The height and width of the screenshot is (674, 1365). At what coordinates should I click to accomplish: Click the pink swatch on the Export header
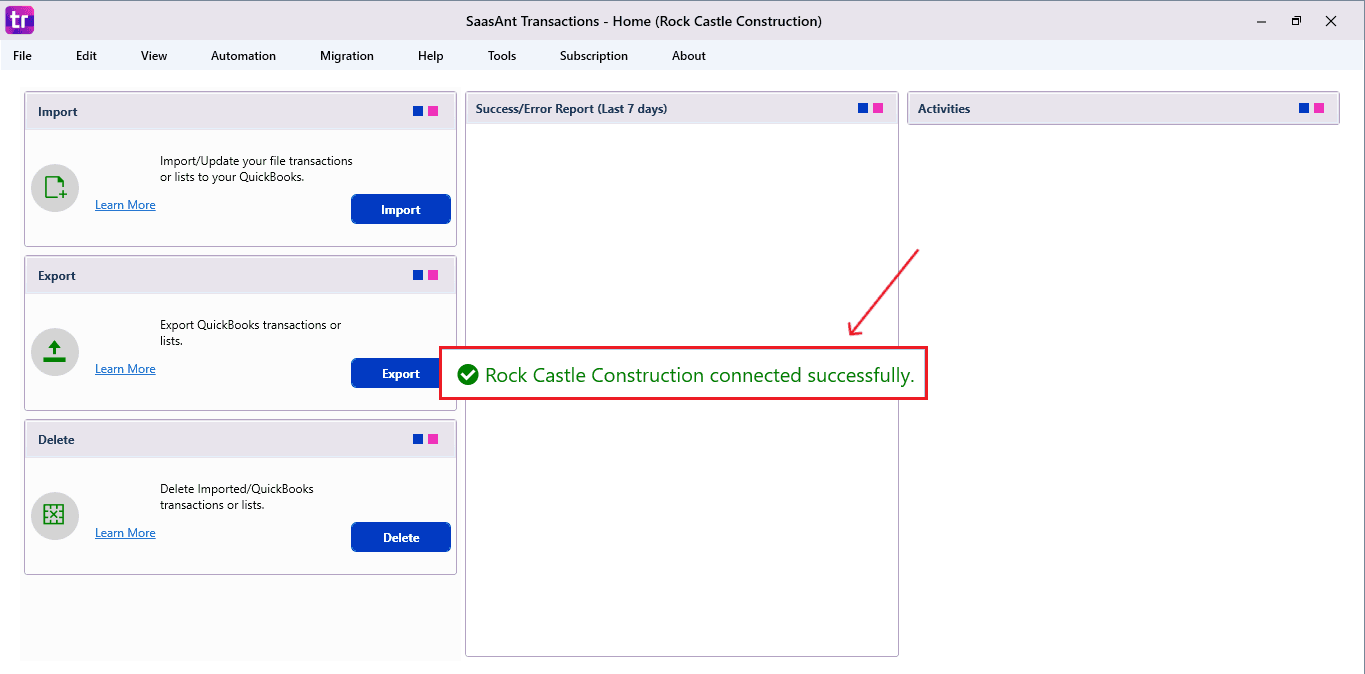coord(434,274)
